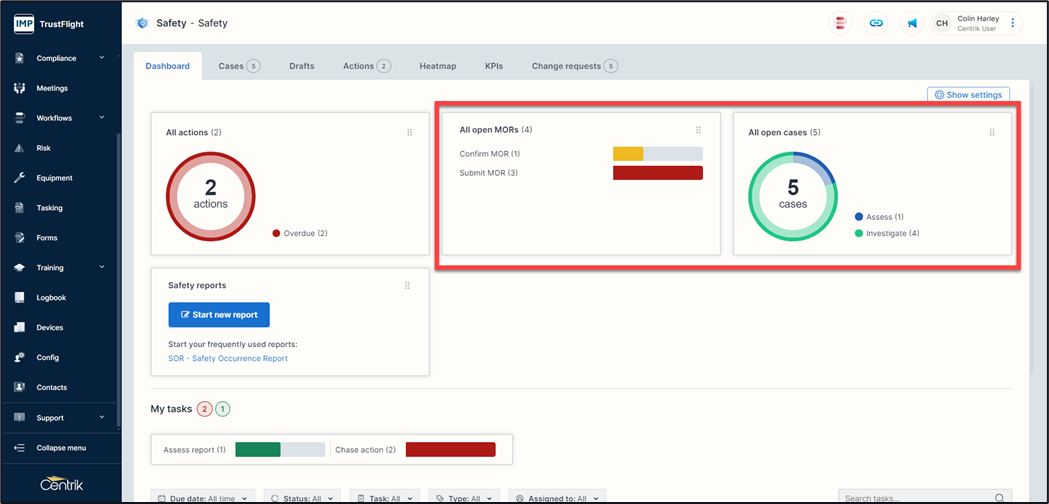Click the drag handle on All actions widget
The width and height of the screenshot is (1049, 504).
[410, 132]
